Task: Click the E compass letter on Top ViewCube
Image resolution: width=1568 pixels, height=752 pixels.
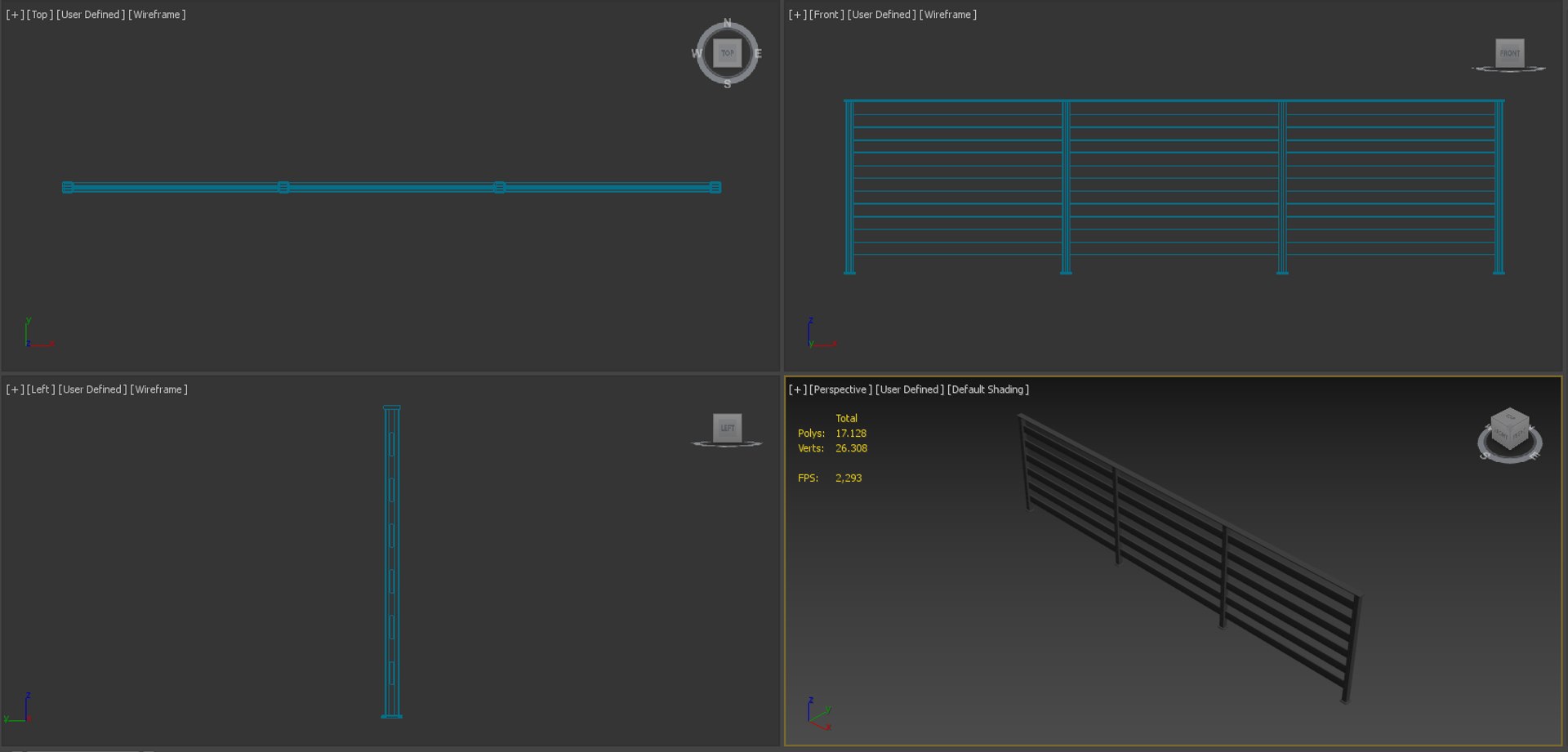Action: tap(758, 54)
